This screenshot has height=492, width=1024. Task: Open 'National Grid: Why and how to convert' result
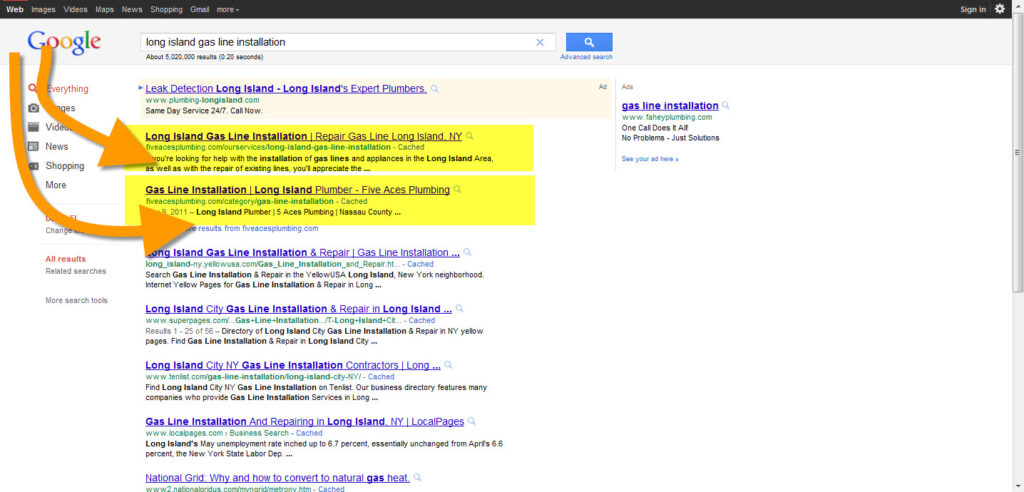278,478
